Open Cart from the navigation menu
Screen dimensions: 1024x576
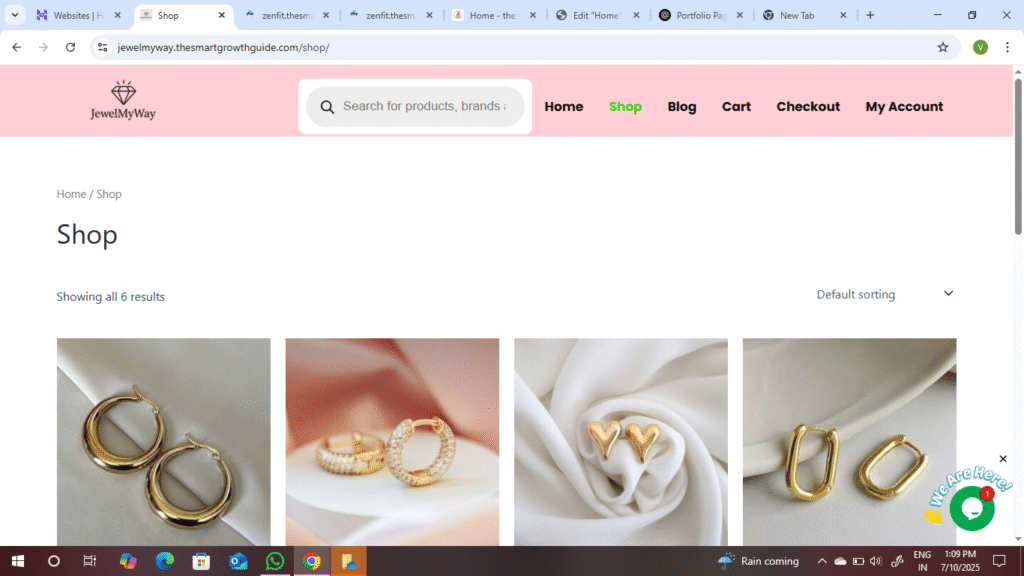736,107
